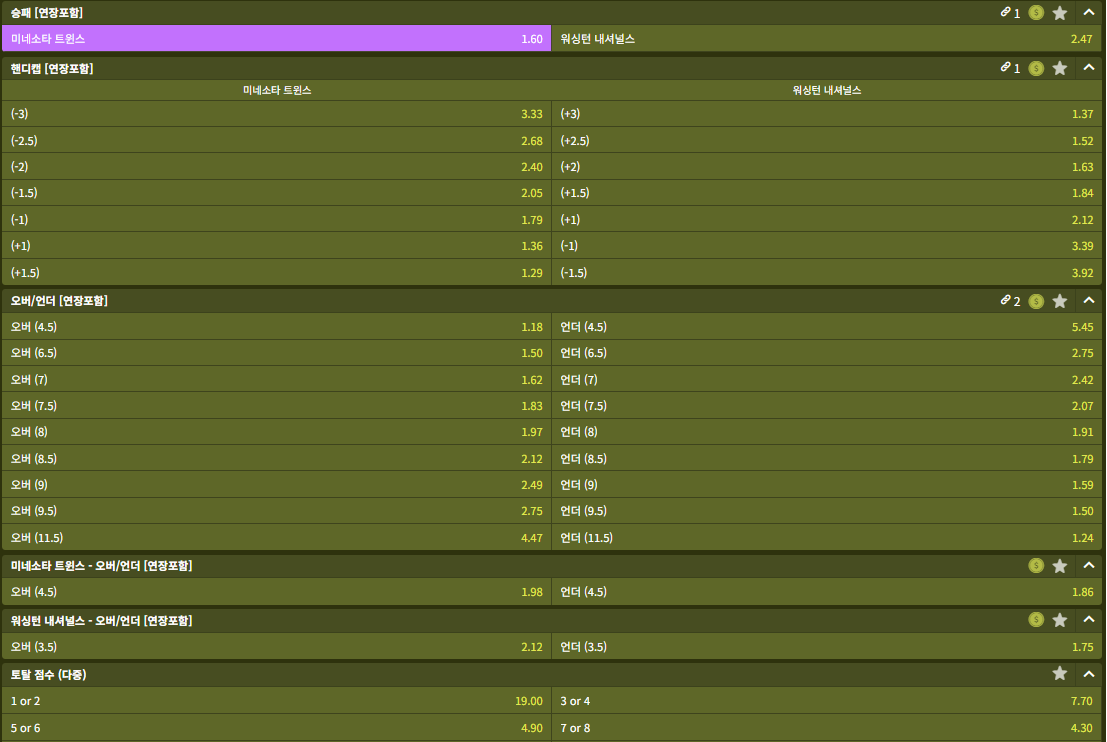1107x742 pixels.
Task: Select 언더 (4.5) at 5.45 in game totals
Action: [827, 327]
